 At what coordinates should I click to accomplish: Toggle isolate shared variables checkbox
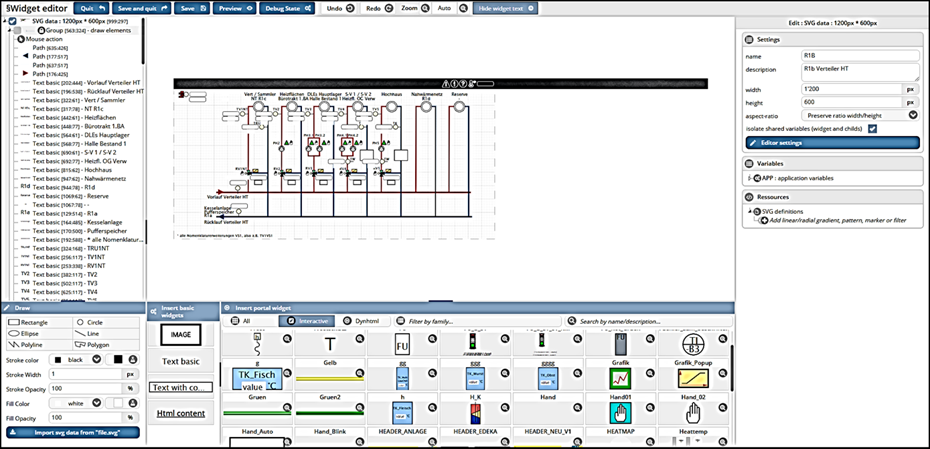click(x=872, y=128)
